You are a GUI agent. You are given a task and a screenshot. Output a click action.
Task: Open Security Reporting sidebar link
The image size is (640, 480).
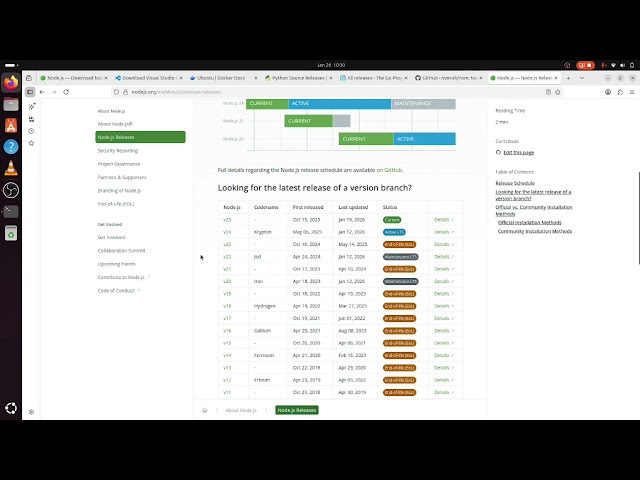point(118,151)
